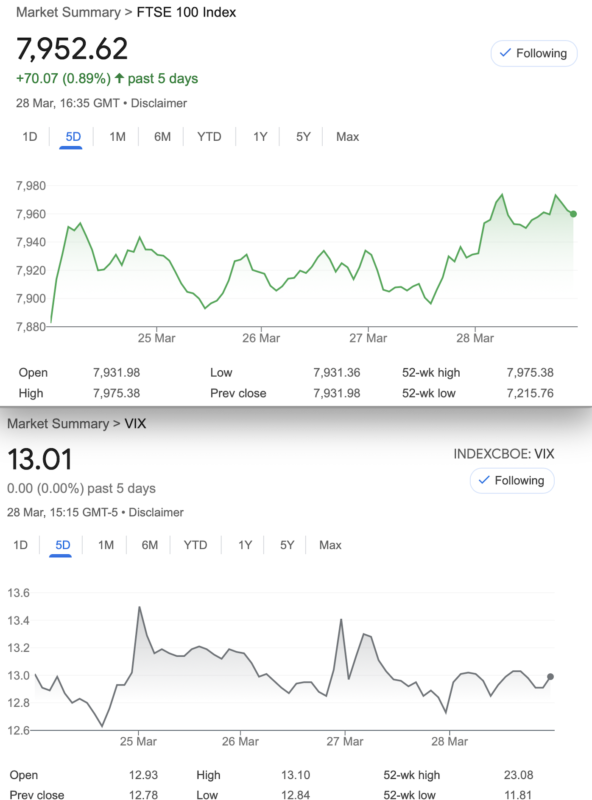Select 1Y range tab on FTSE 100 chart

point(260,137)
